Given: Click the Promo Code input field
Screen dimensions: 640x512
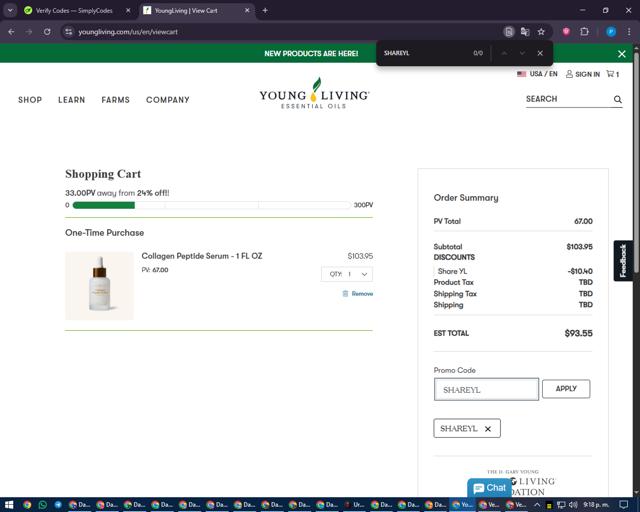Looking at the screenshot, I should pos(486,390).
